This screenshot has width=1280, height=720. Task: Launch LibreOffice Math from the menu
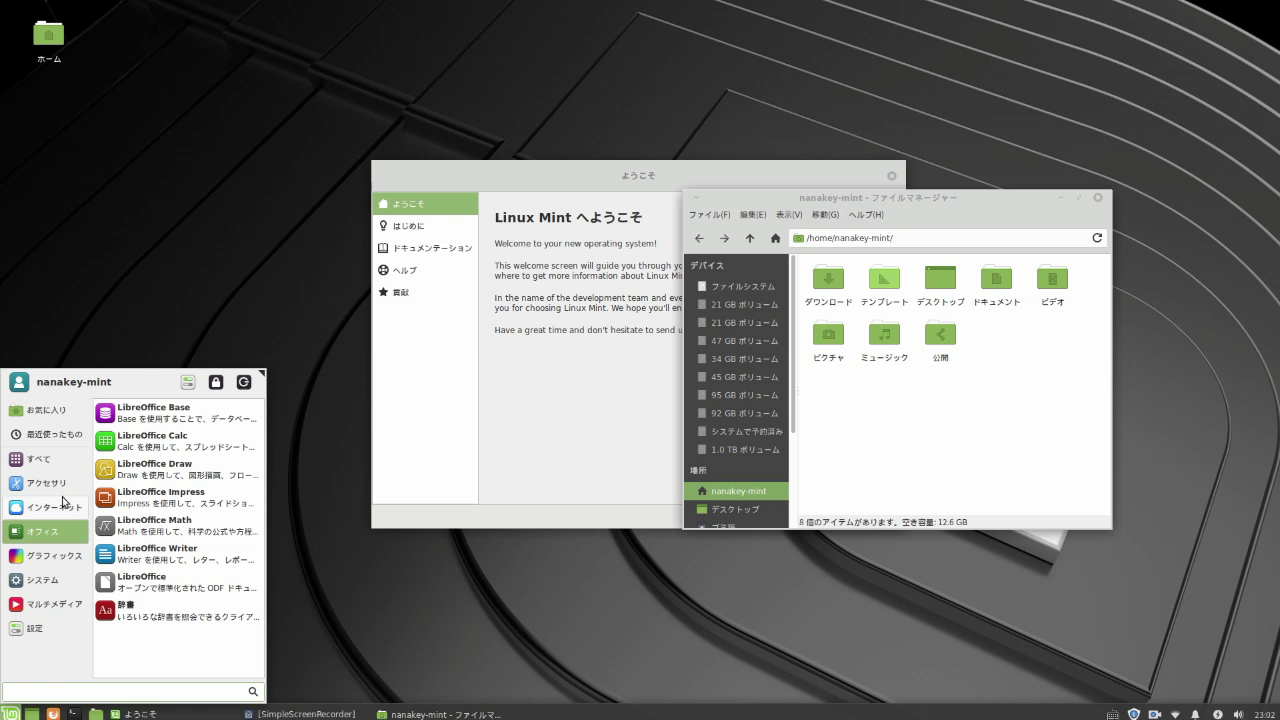click(x=178, y=525)
